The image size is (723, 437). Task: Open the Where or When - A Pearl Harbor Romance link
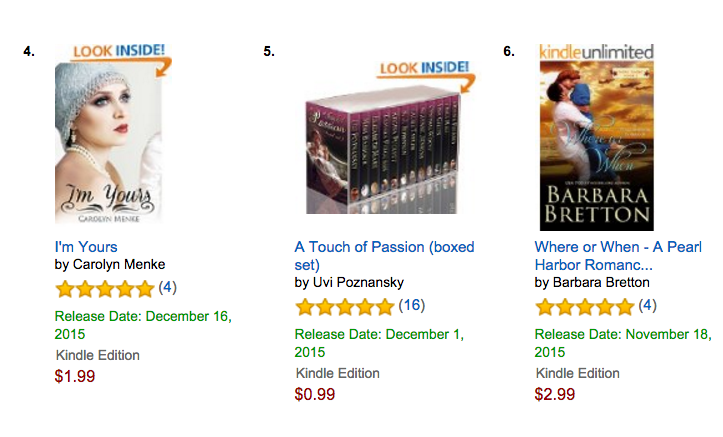click(x=618, y=255)
